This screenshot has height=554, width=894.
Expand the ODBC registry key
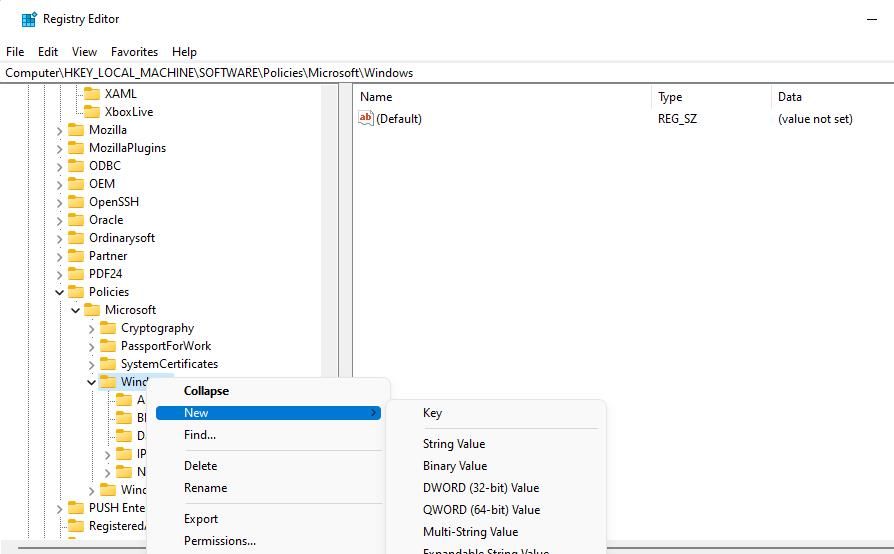pos(59,166)
